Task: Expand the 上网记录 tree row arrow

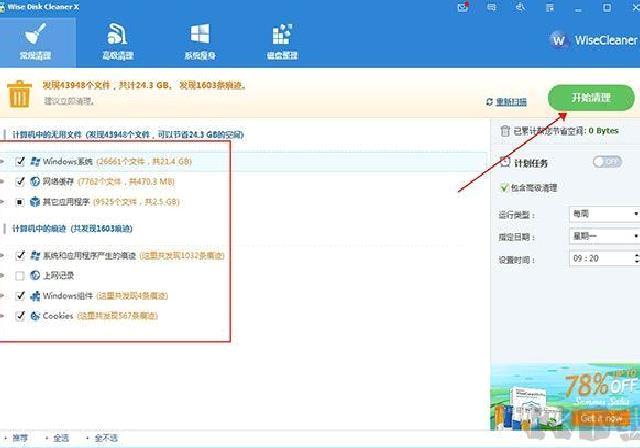Action: click(x=2, y=276)
